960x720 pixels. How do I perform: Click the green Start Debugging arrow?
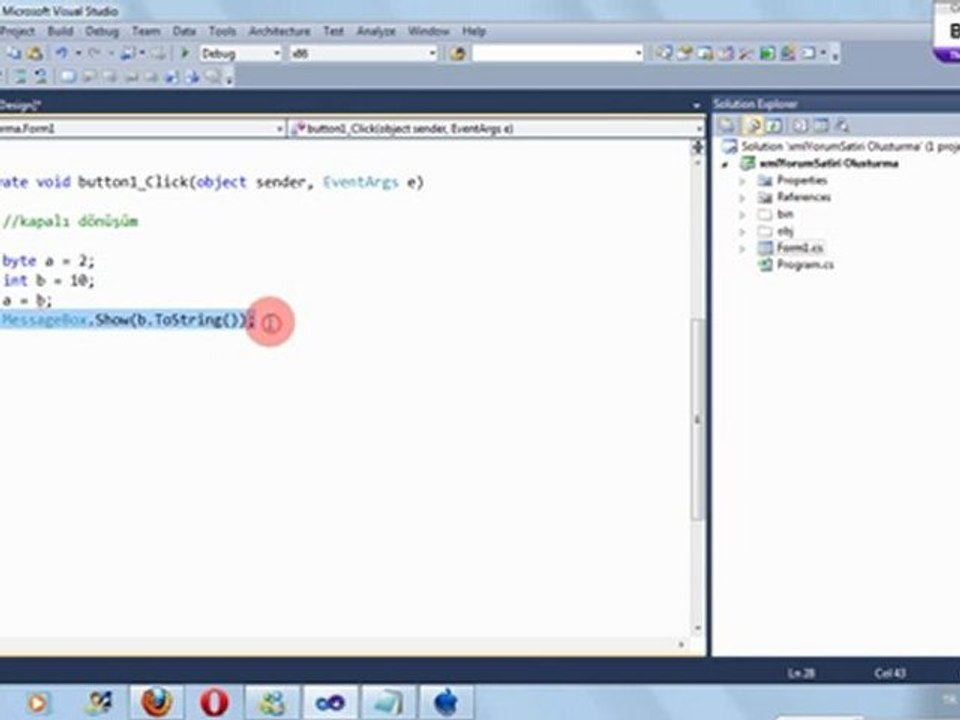click(x=184, y=53)
